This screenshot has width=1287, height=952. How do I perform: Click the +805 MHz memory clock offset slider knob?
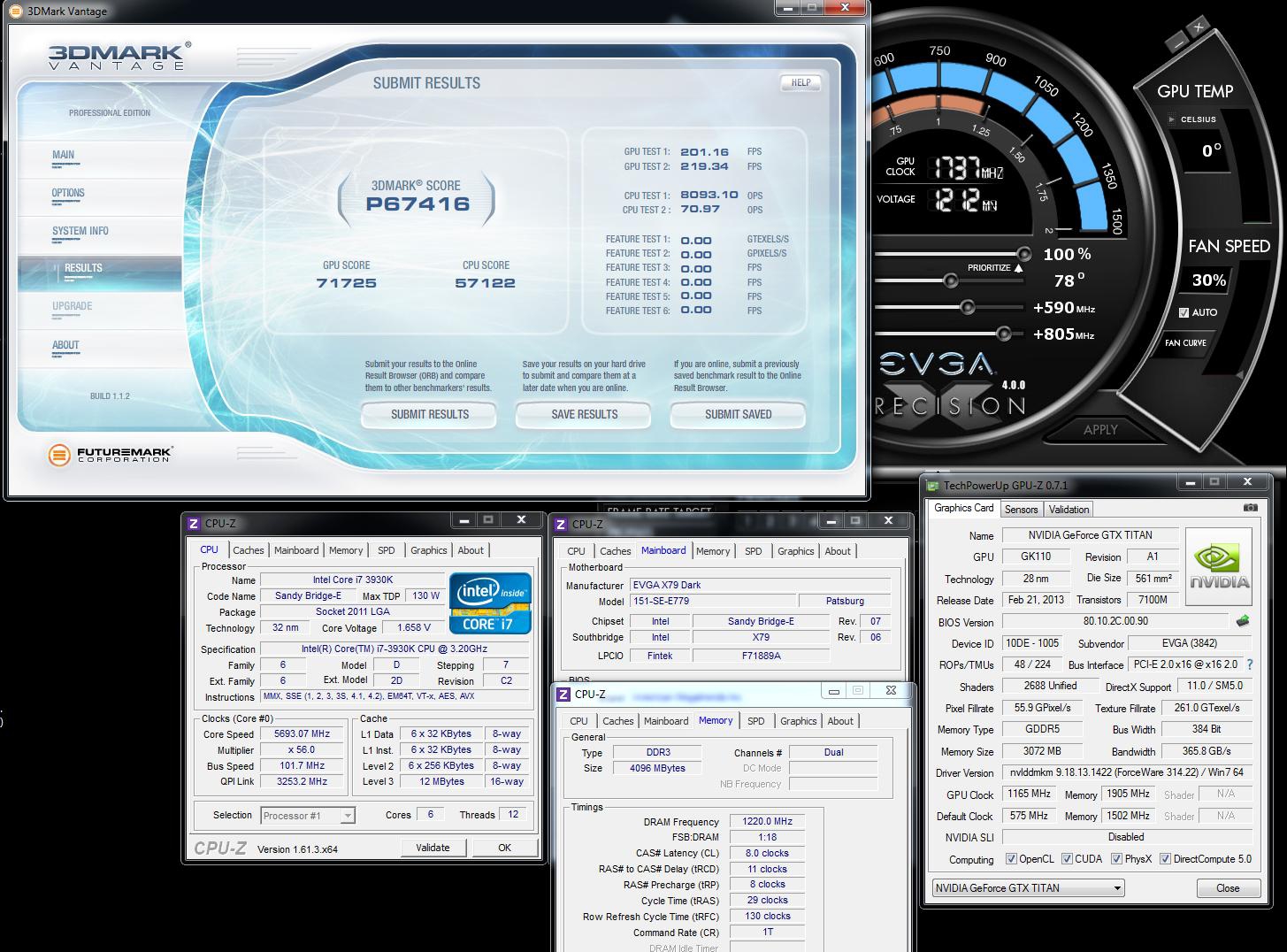click(x=1003, y=334)
